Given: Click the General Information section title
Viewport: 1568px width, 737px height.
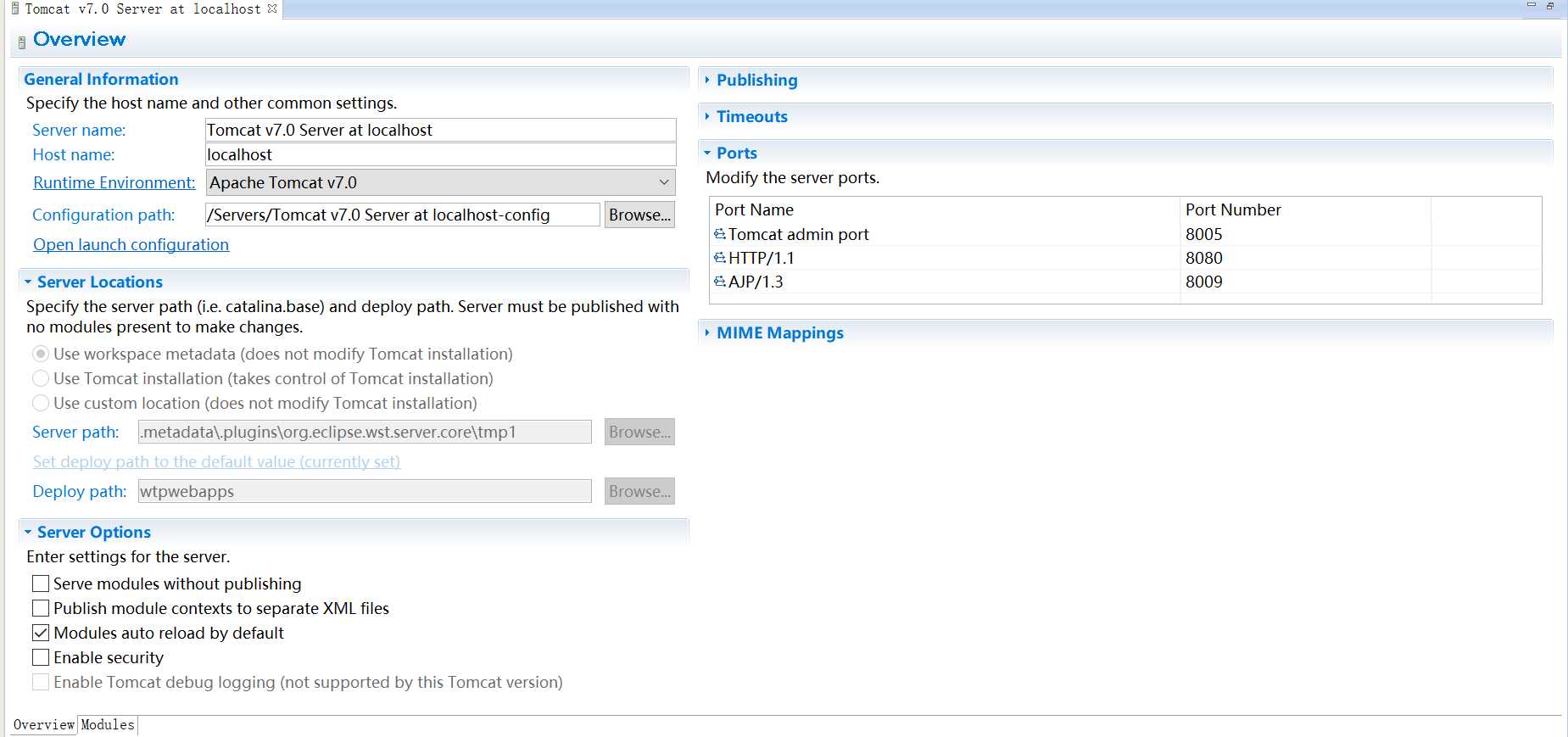Looking at the screenshot, I should tap(101, 79).
